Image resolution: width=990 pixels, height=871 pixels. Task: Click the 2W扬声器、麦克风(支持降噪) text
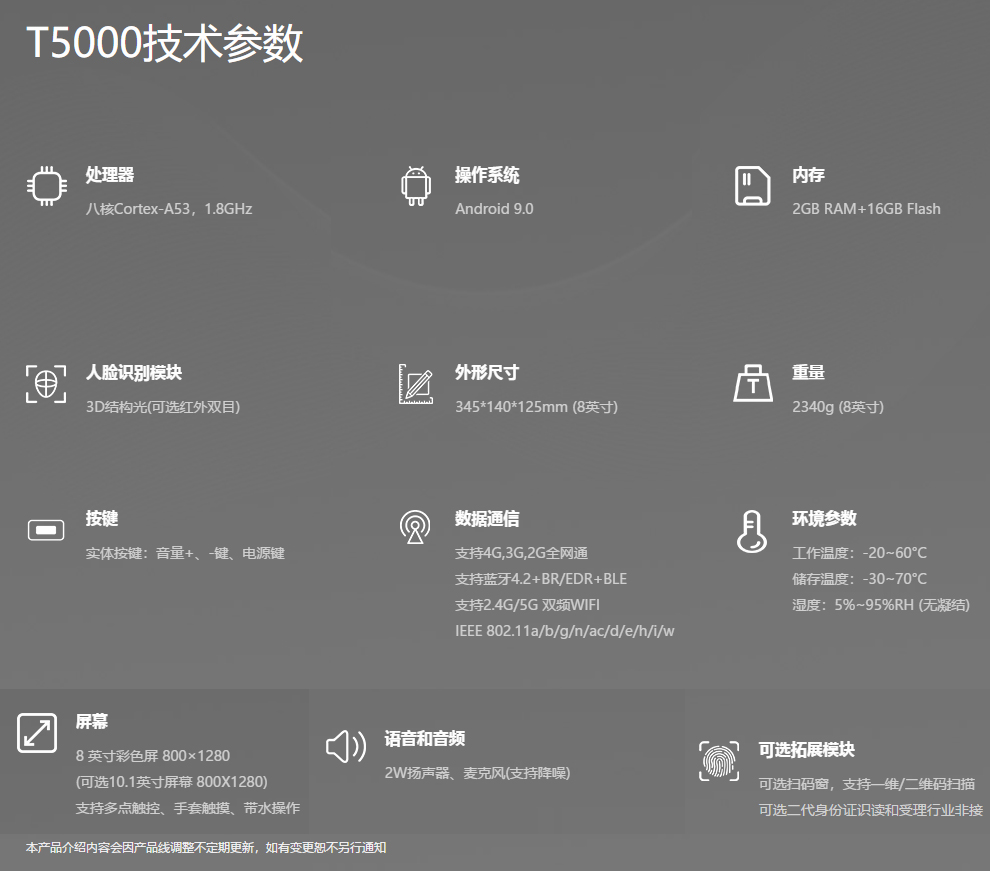(477, 773)
